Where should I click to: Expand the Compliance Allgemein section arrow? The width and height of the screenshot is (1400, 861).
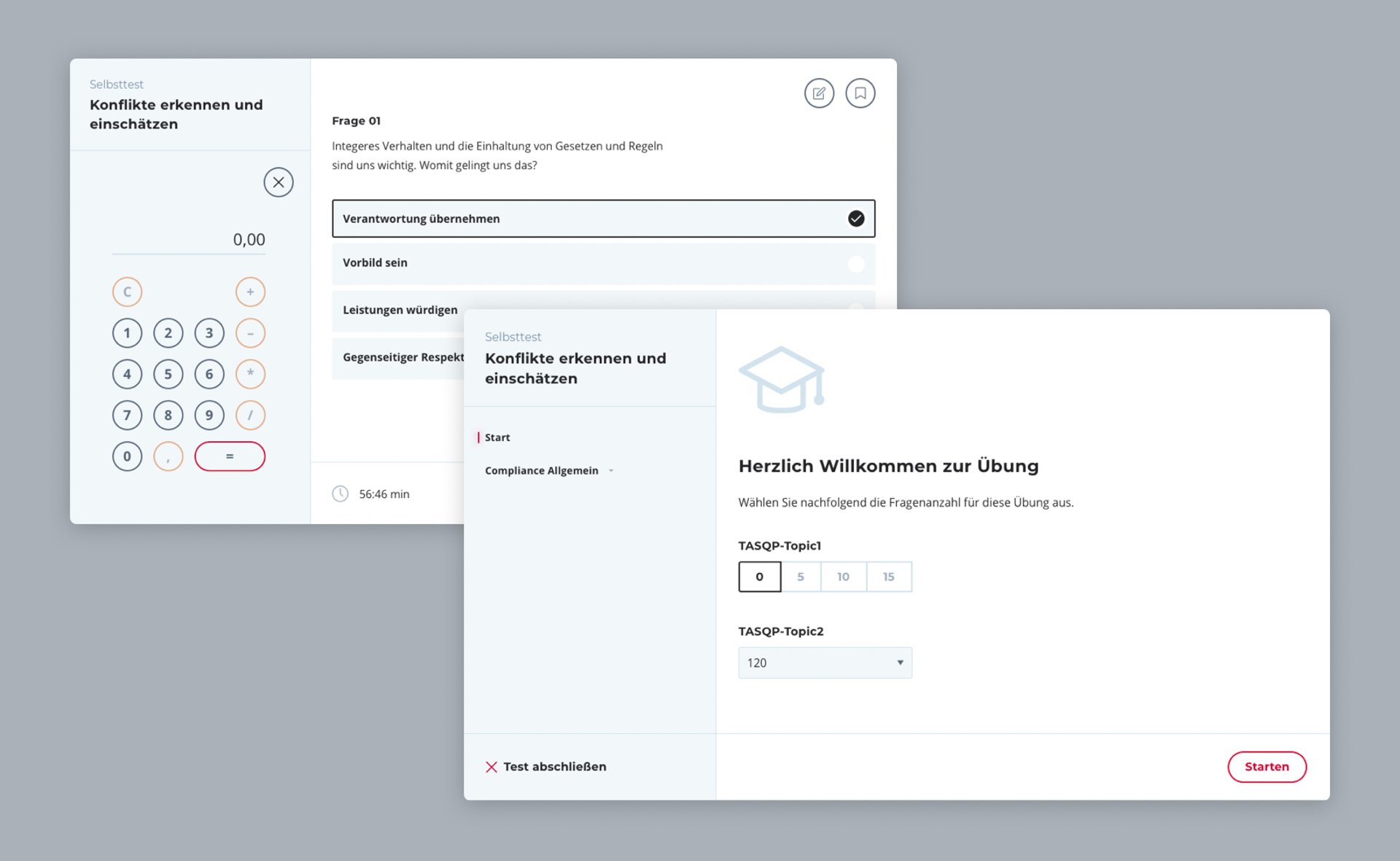(611, 471)
